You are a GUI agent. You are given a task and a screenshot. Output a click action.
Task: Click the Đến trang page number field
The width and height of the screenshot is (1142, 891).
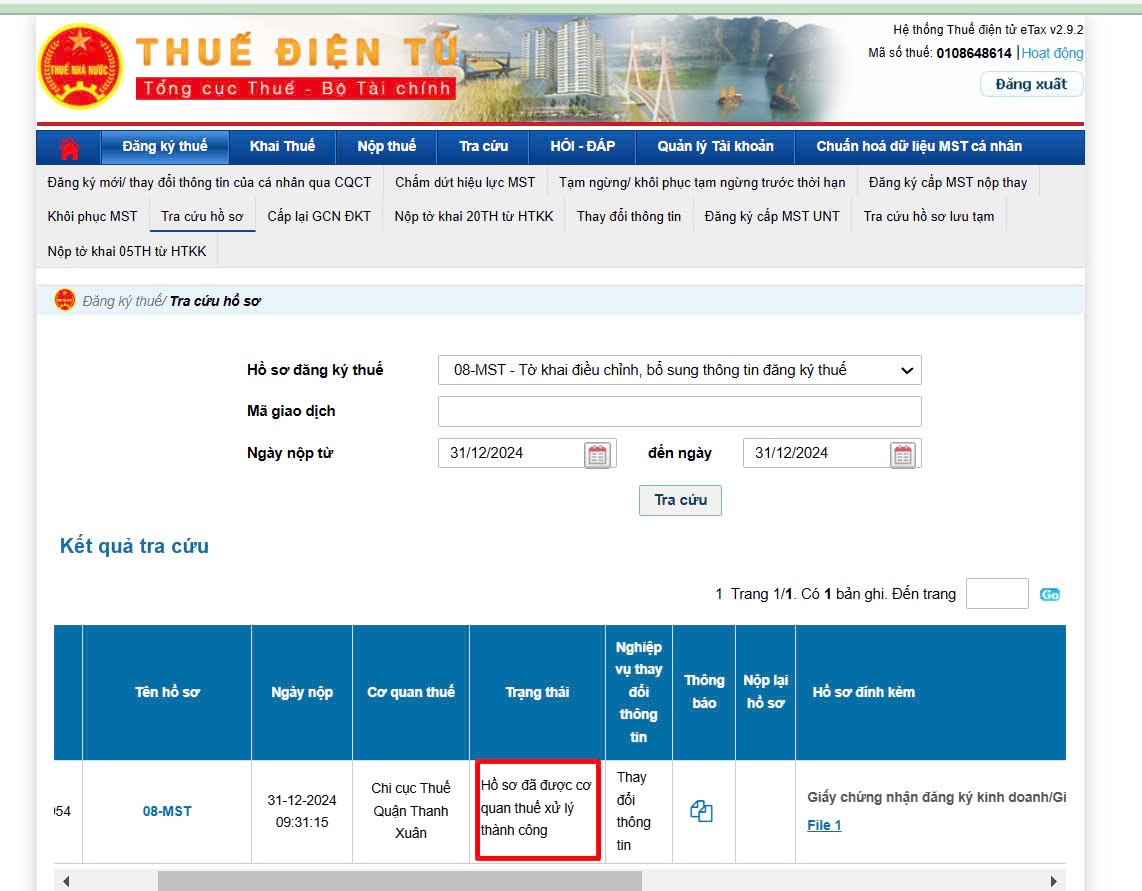click(996, 594)
